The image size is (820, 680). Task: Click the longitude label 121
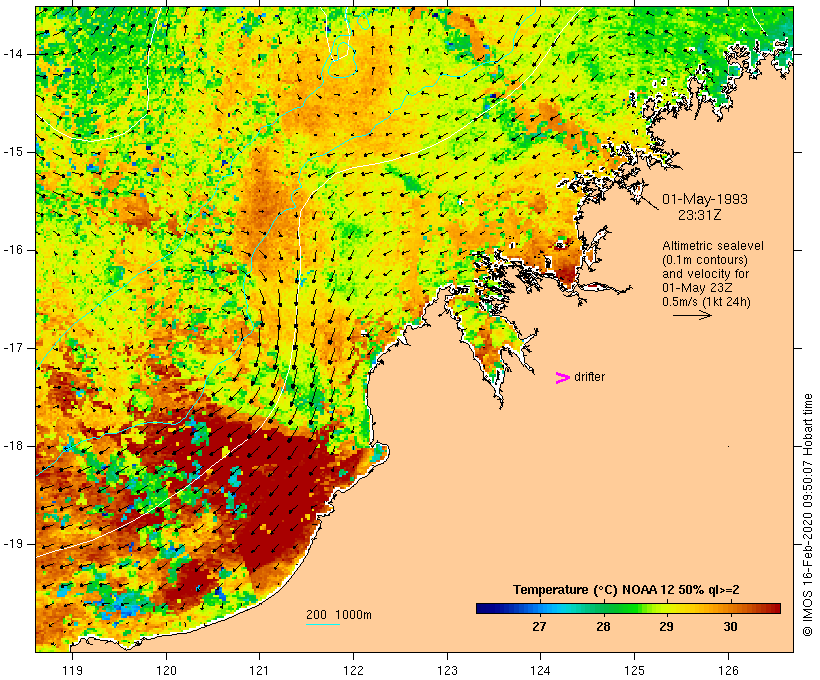click(259, 671)
